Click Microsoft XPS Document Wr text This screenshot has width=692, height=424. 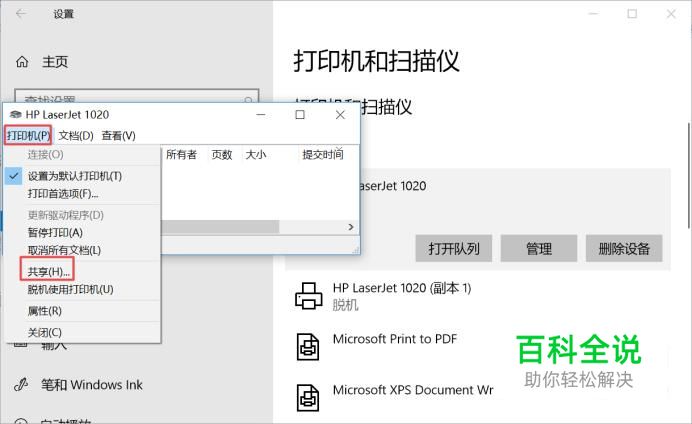[x=413, y=390]
